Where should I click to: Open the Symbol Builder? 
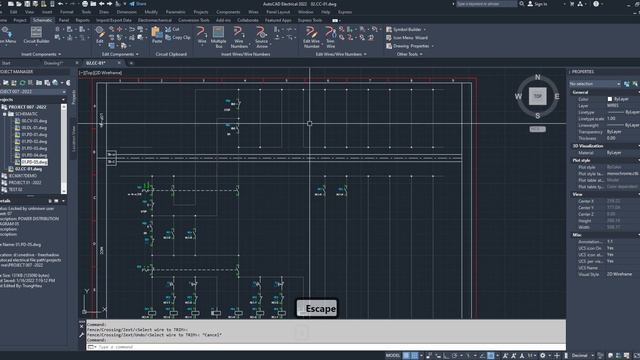coord(404,29)
